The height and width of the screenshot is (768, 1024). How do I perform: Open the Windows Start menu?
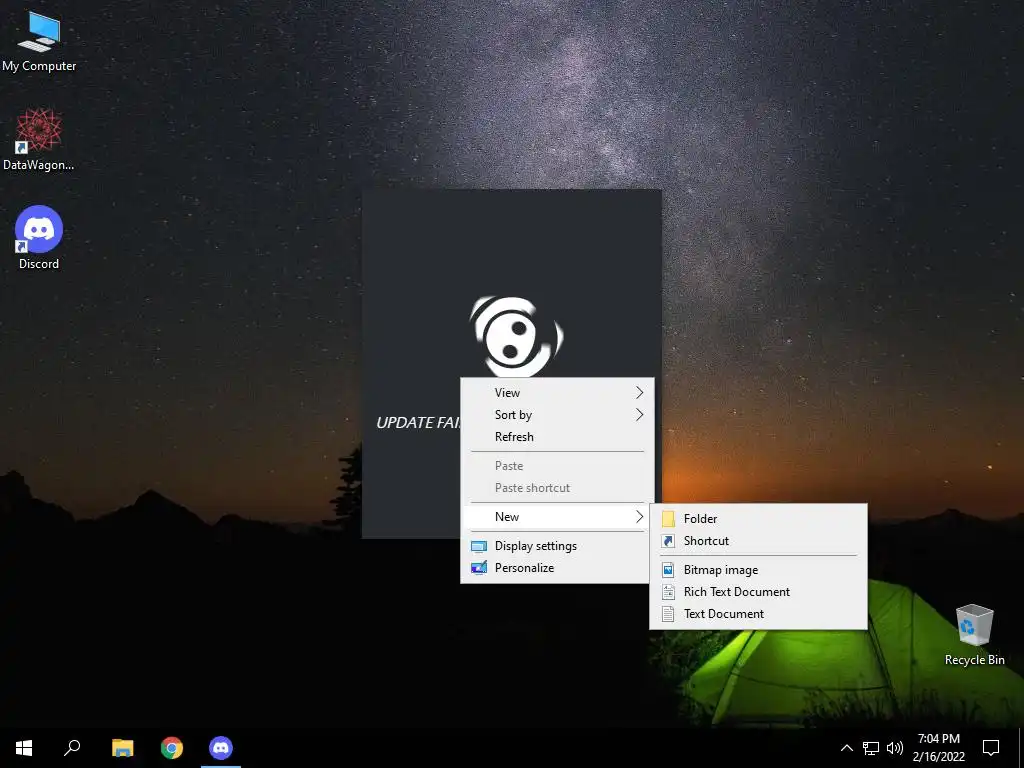[24, 748]
